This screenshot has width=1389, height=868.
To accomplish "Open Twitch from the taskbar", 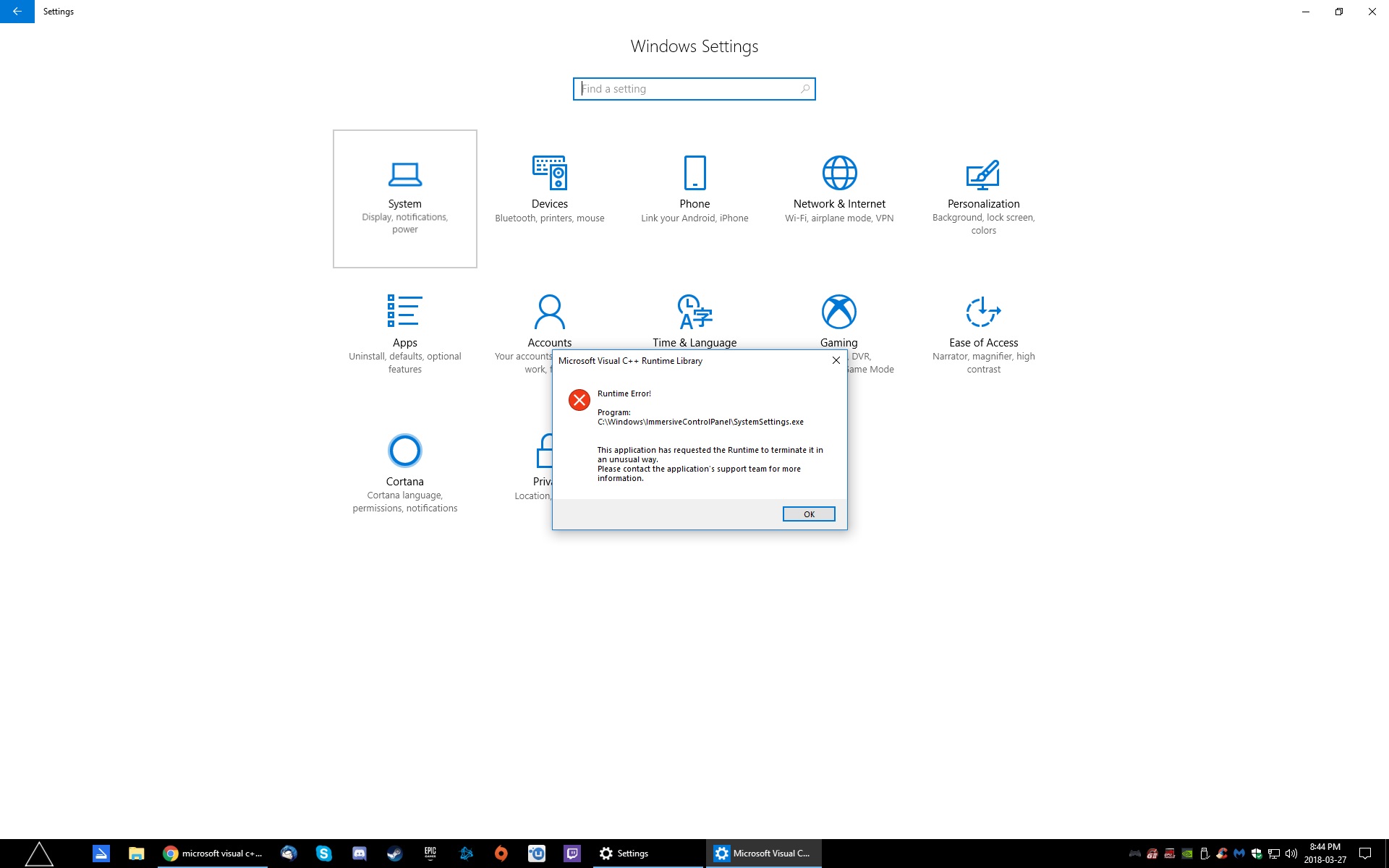I will point(572,854).
